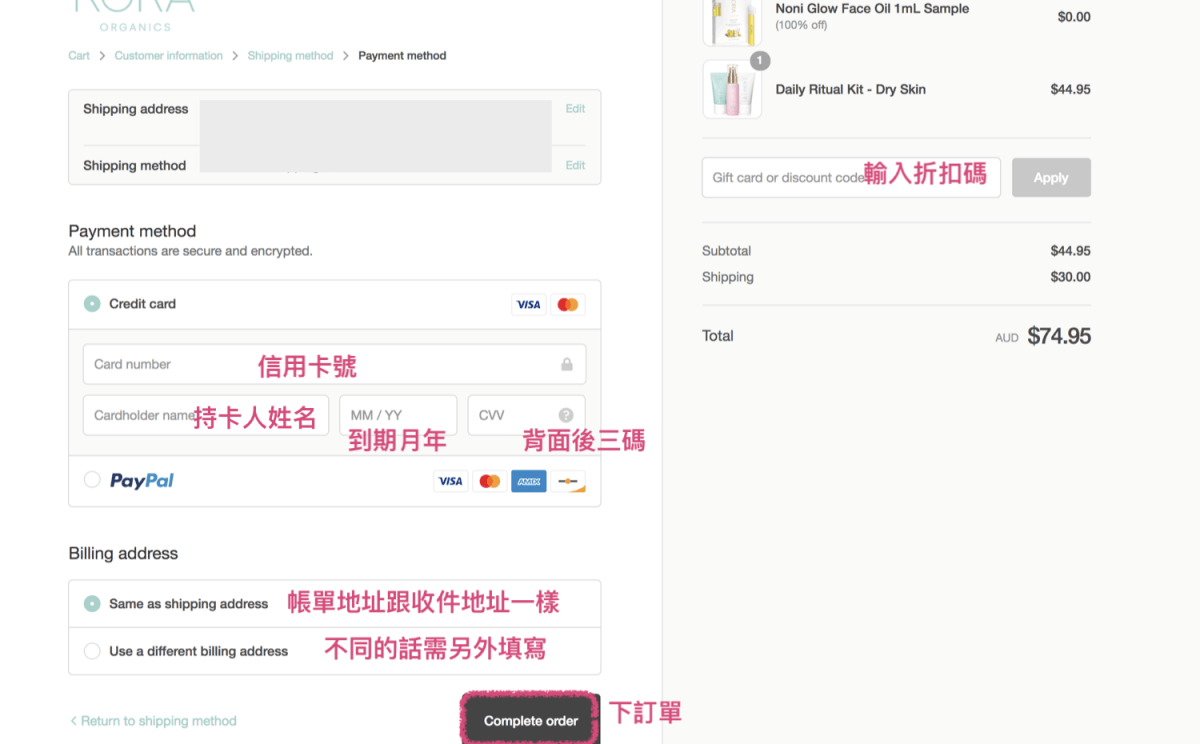
Task: Click the Visa card icon next to Credit card
Action: click(528, 304)
